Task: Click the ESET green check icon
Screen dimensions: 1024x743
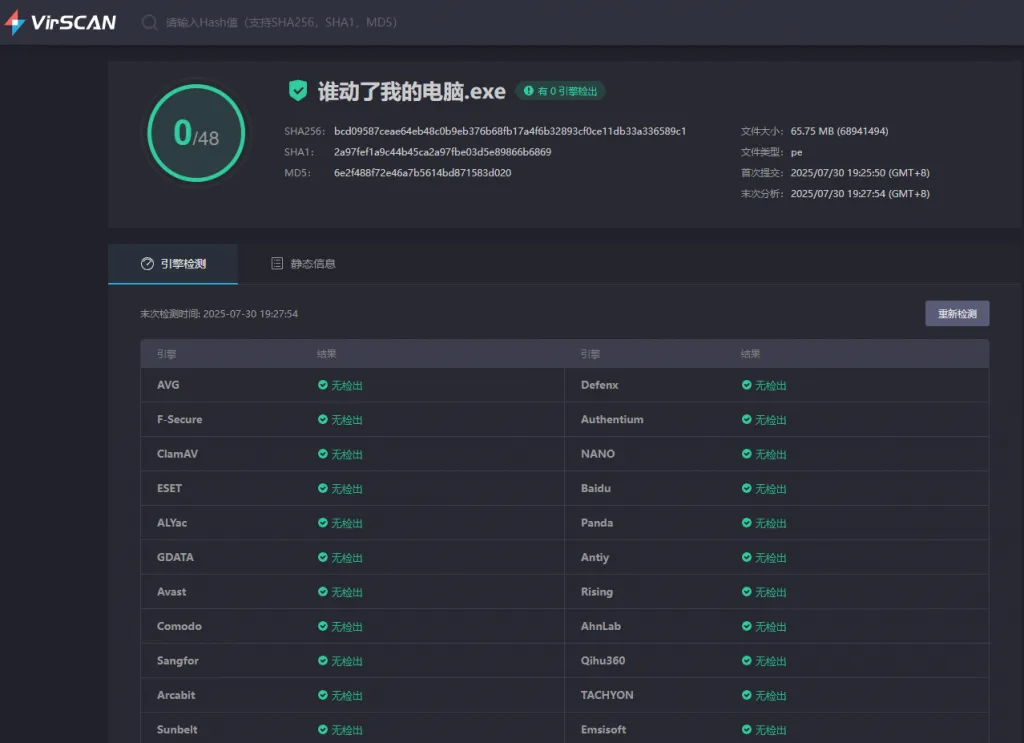Action: pyautogui.click(x=323, y=488)
